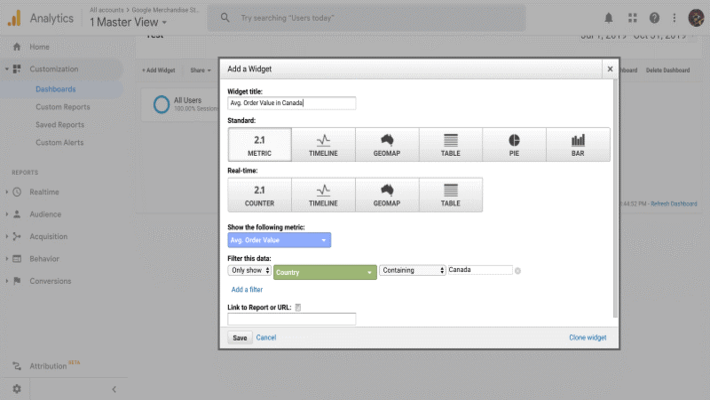710x400 pixels.
Task: Go to Saved Reports in sidebar
Action: 59,125
